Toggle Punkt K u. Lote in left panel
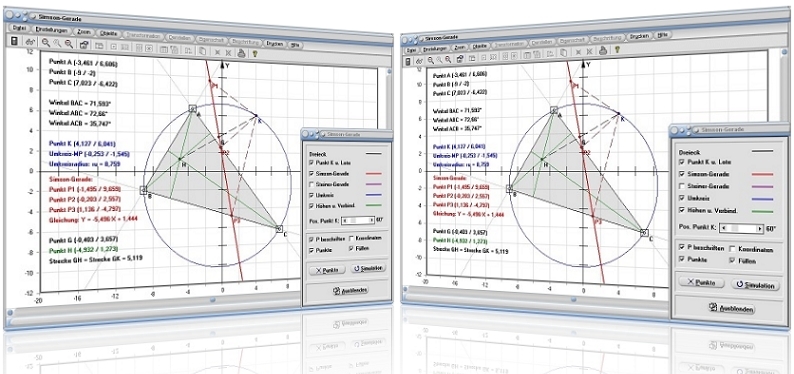This screenshot has width=794, height=374. [311, 162]
